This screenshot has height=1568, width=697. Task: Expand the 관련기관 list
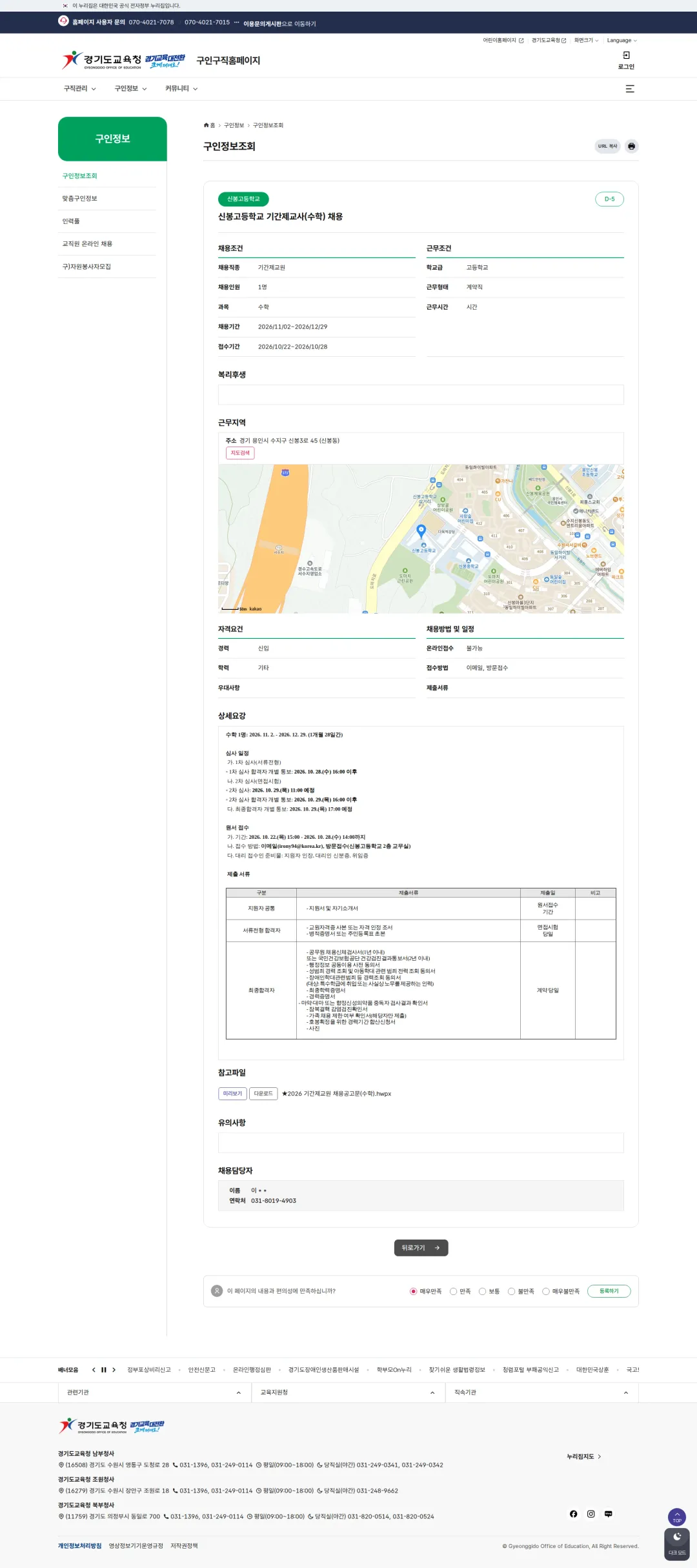[x=154, y=1392]
